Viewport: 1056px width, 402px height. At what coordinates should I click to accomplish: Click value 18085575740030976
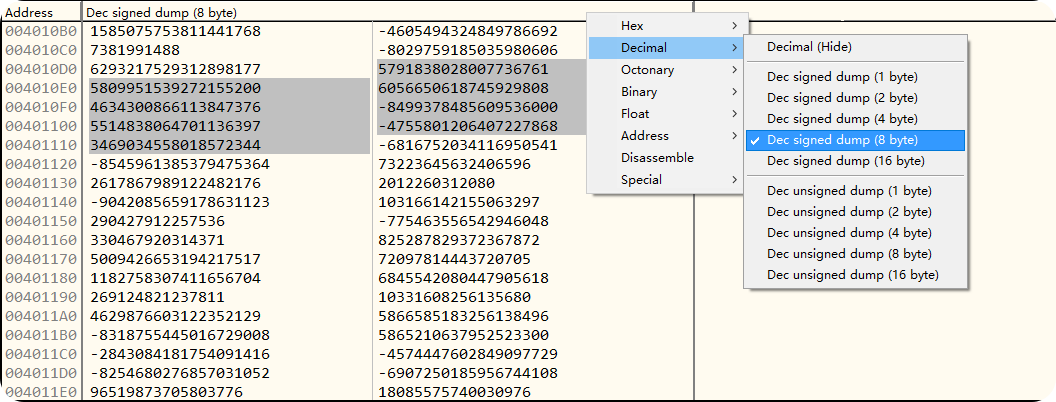coord(455,391)
